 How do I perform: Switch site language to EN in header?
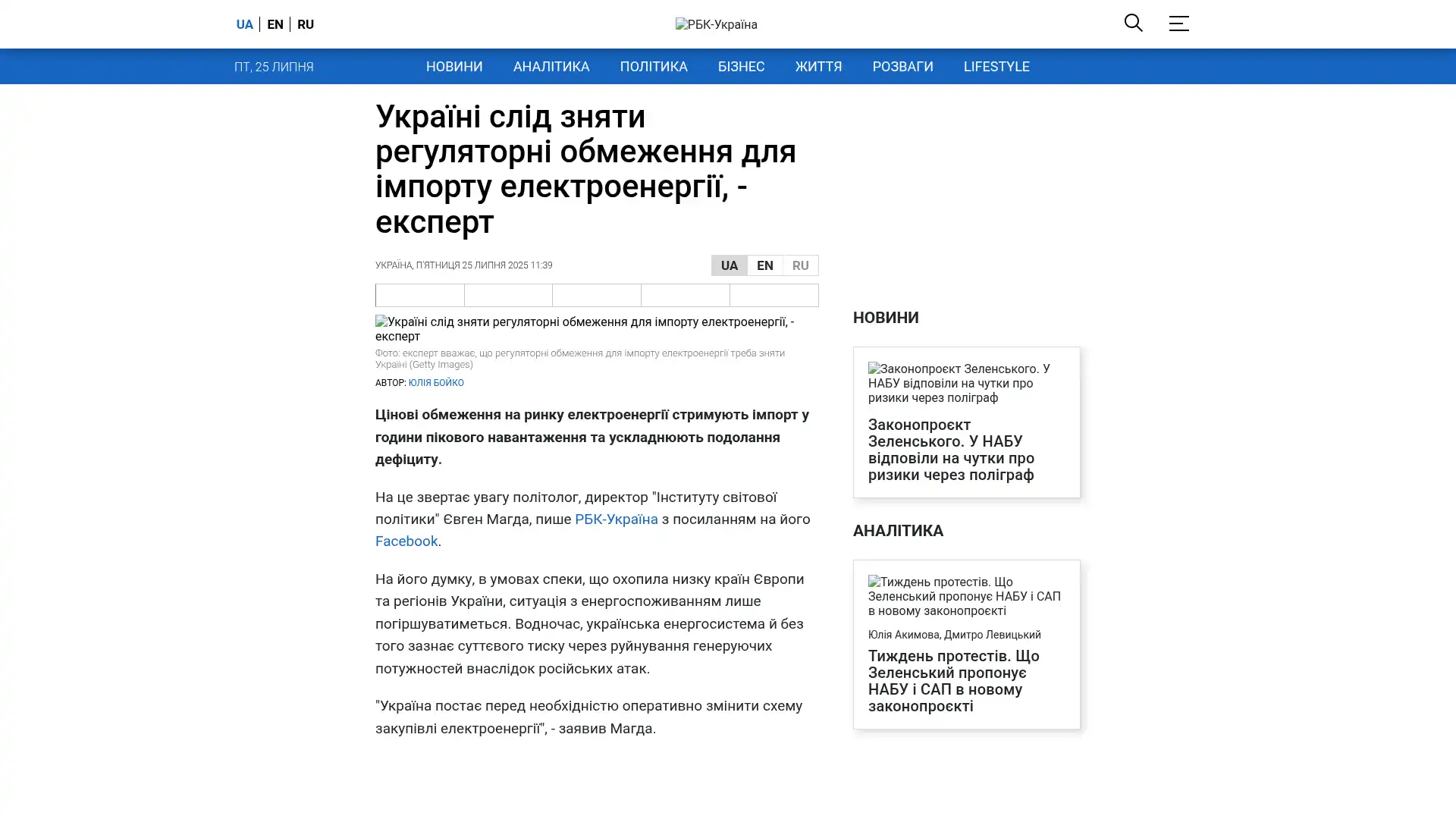point(275,24)
